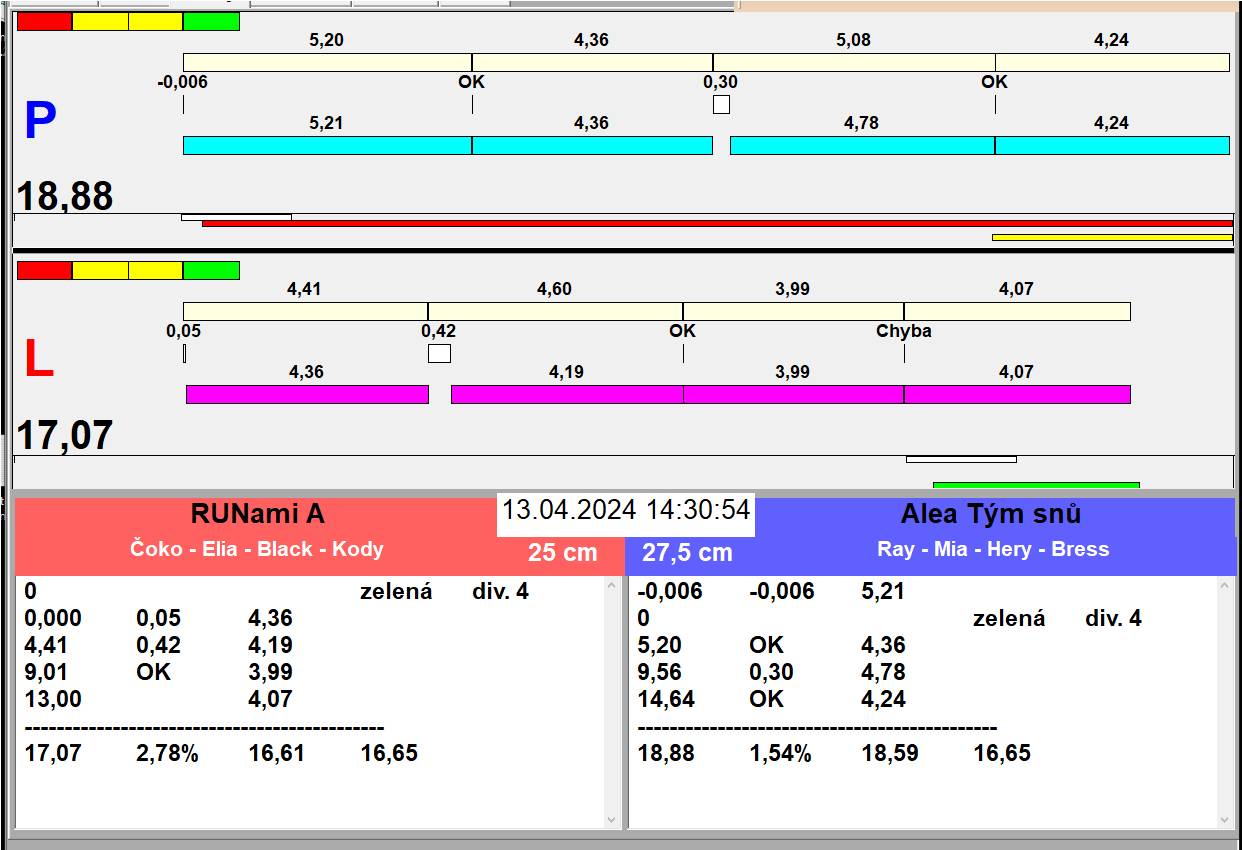This screenshot has height=850, width=1242.
Task: Click the 27,5 cm jump height label
Action: (687, 552)
